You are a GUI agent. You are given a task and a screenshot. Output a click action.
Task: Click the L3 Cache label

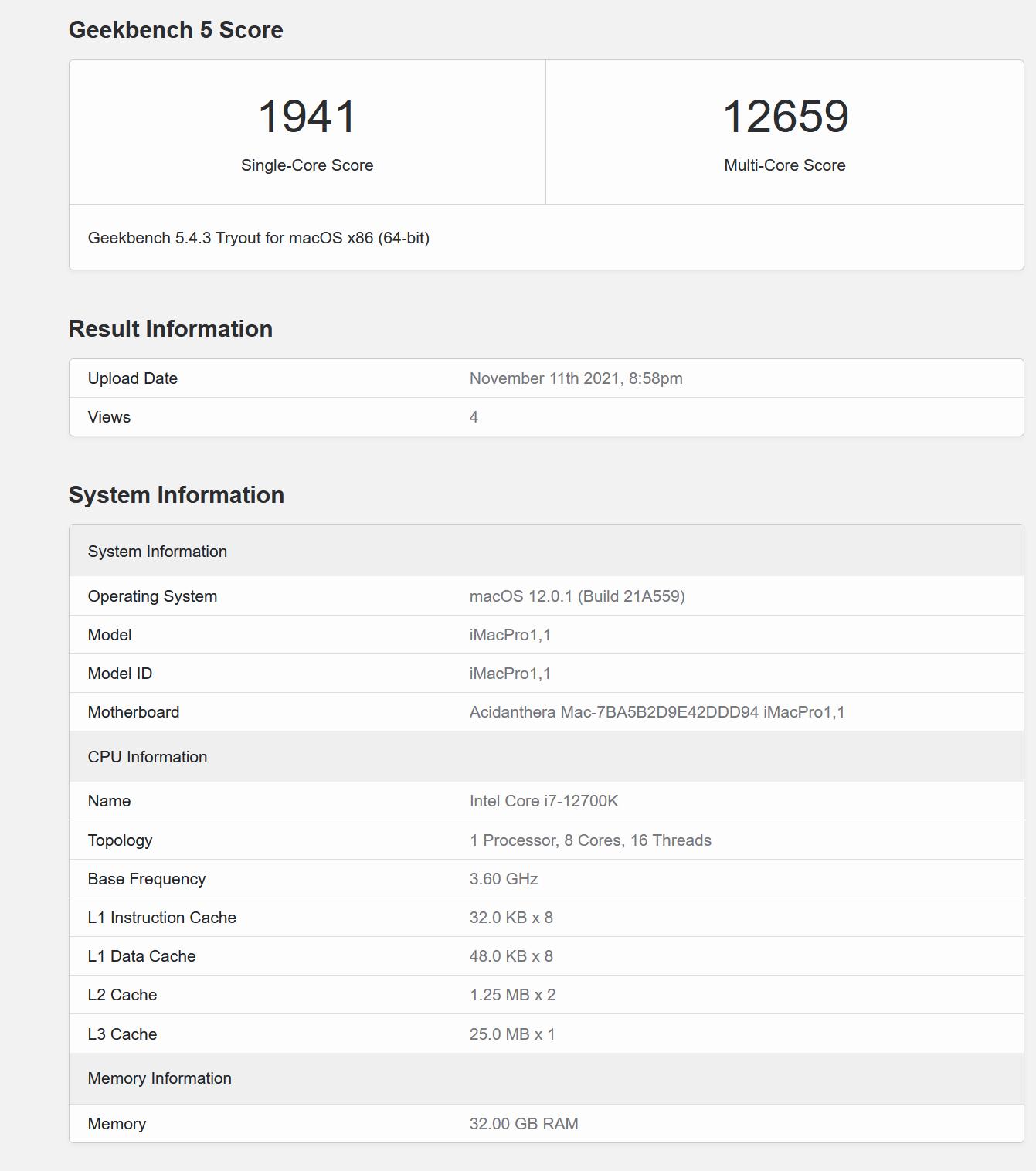pyautogui.click(x=122, y=1034)
